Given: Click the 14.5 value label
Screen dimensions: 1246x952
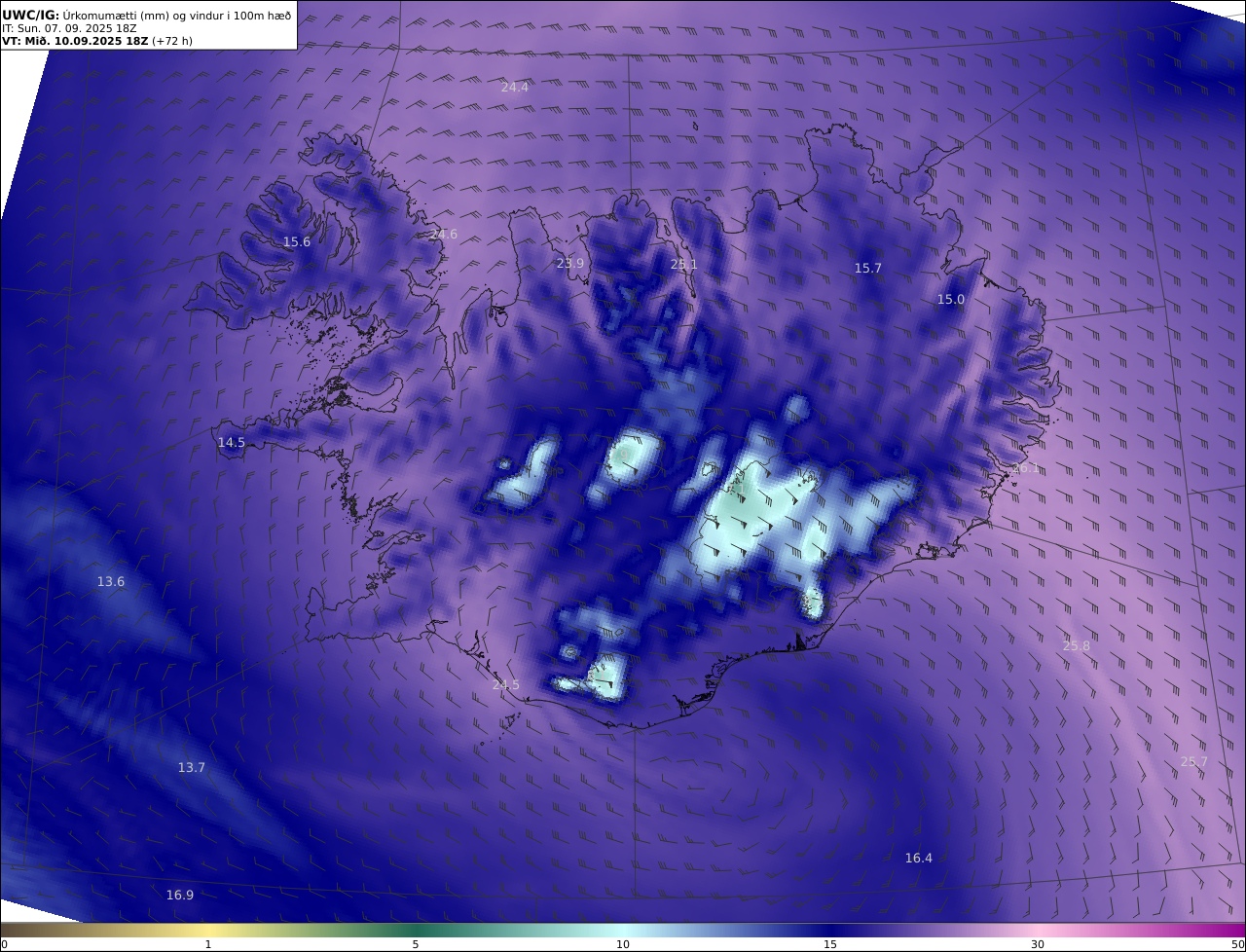Looking at the screenshot, I should (x=232, y=443).
